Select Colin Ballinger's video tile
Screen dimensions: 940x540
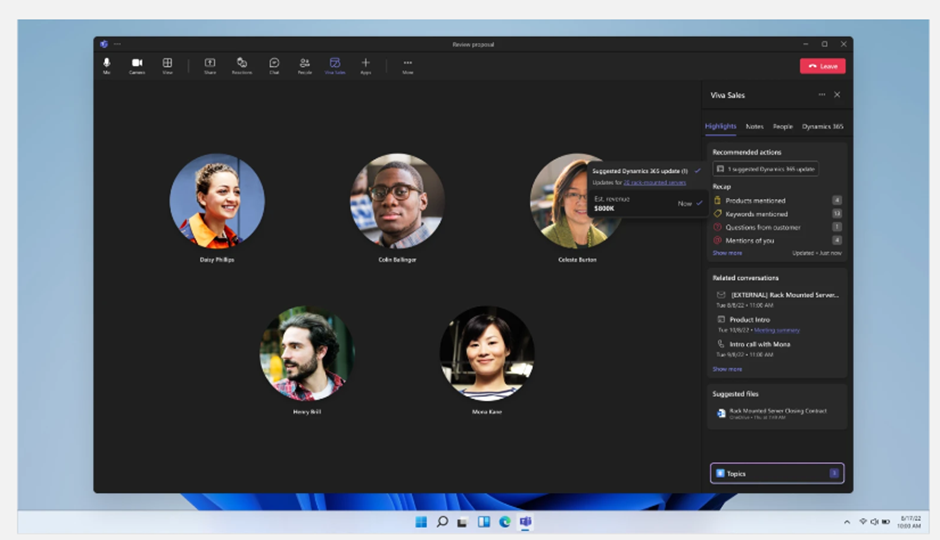(397, 201)
